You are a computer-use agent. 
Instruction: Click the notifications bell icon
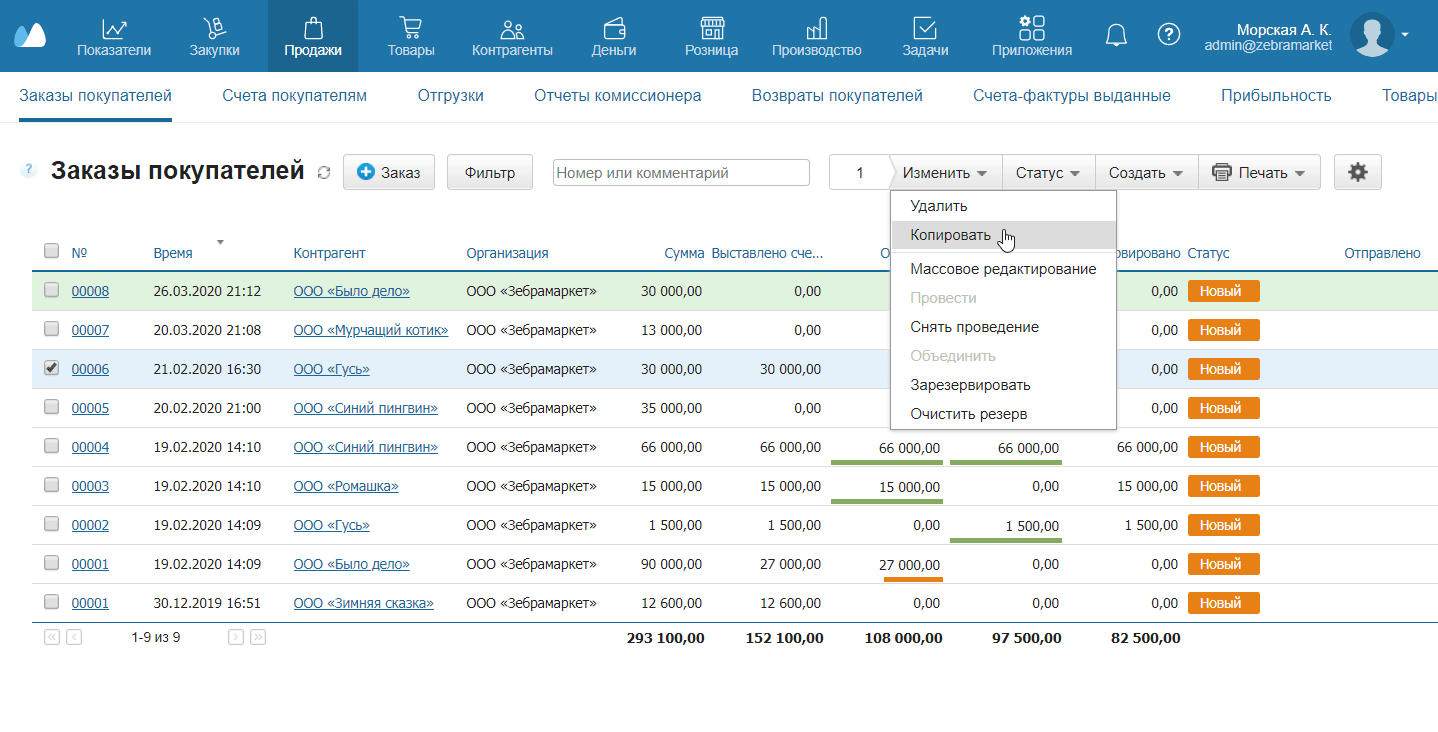coord(1116,35)
